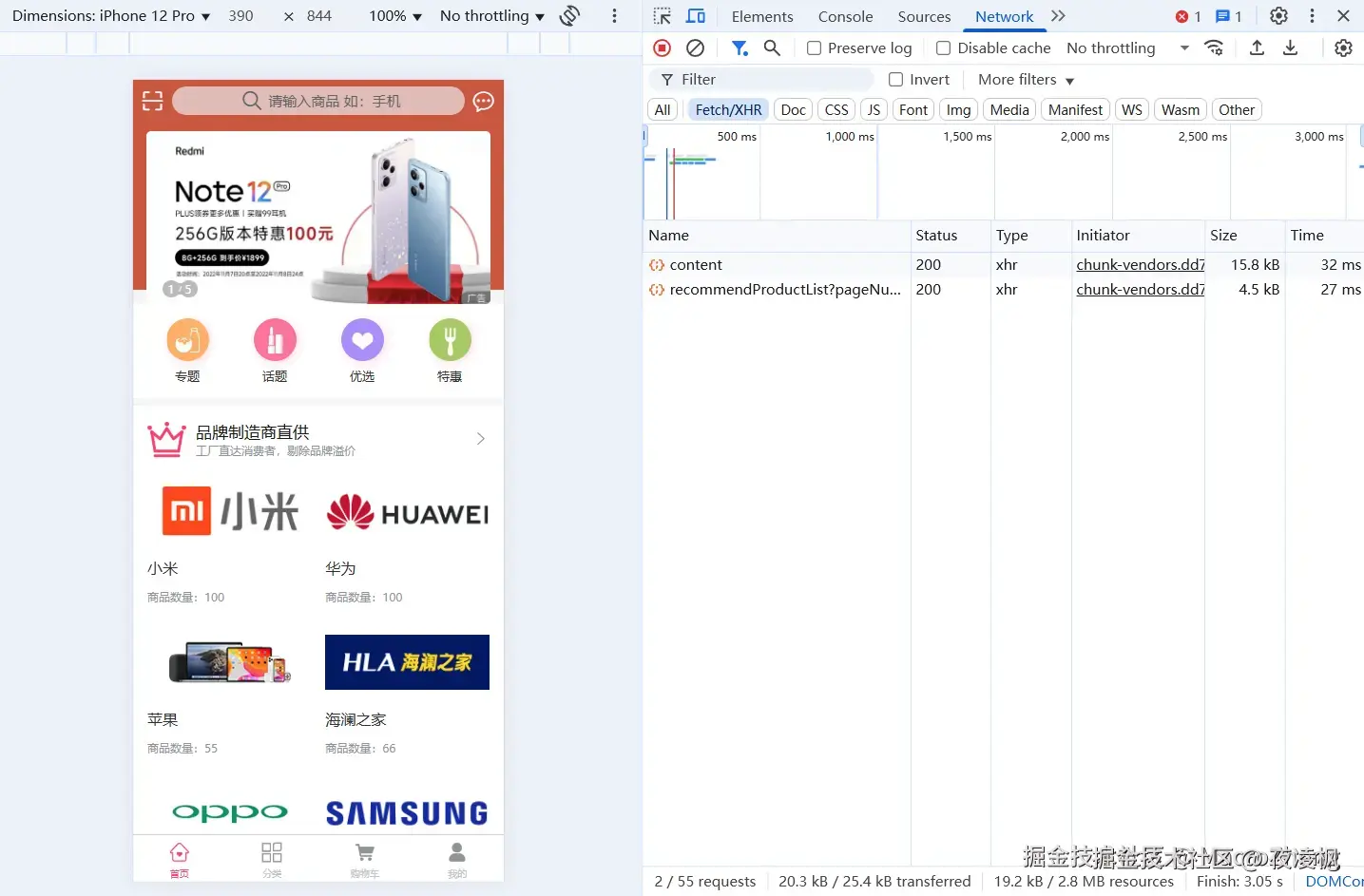Image resolution: width=1364 pixels, height=896 pixels.
Task: Click export HAR download icon
Action: (1290, 48)
